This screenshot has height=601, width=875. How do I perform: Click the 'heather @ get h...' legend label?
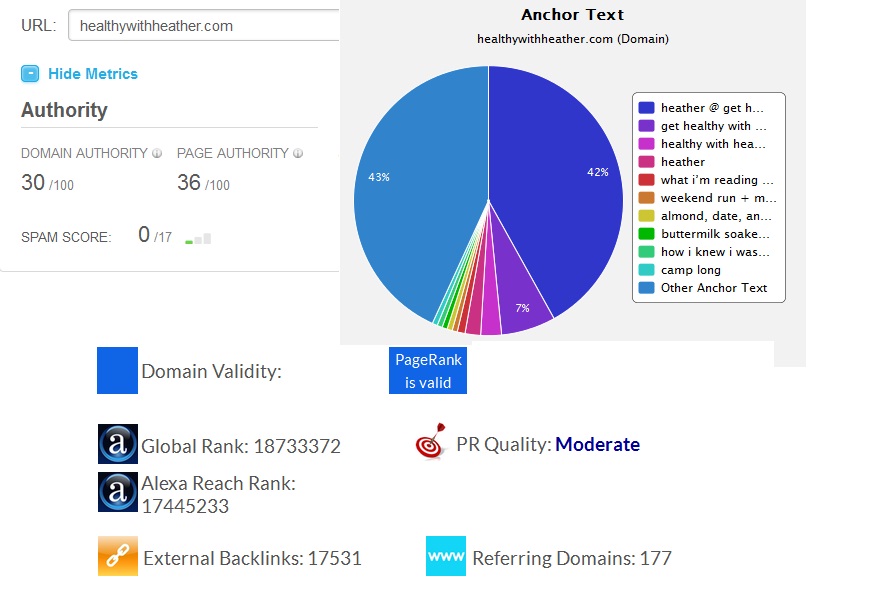pos(712,108)
